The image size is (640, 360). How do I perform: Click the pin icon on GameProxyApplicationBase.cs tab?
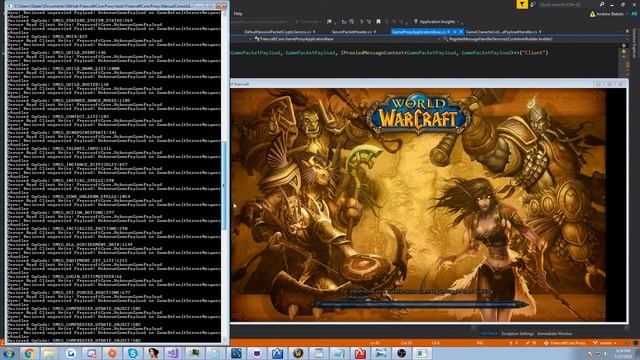coord(455,31)
